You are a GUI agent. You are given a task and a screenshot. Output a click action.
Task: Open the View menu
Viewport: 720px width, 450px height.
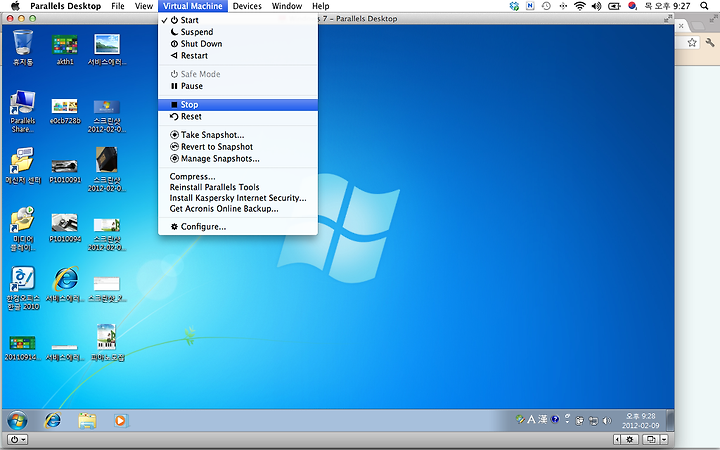(x=144, y=6)
